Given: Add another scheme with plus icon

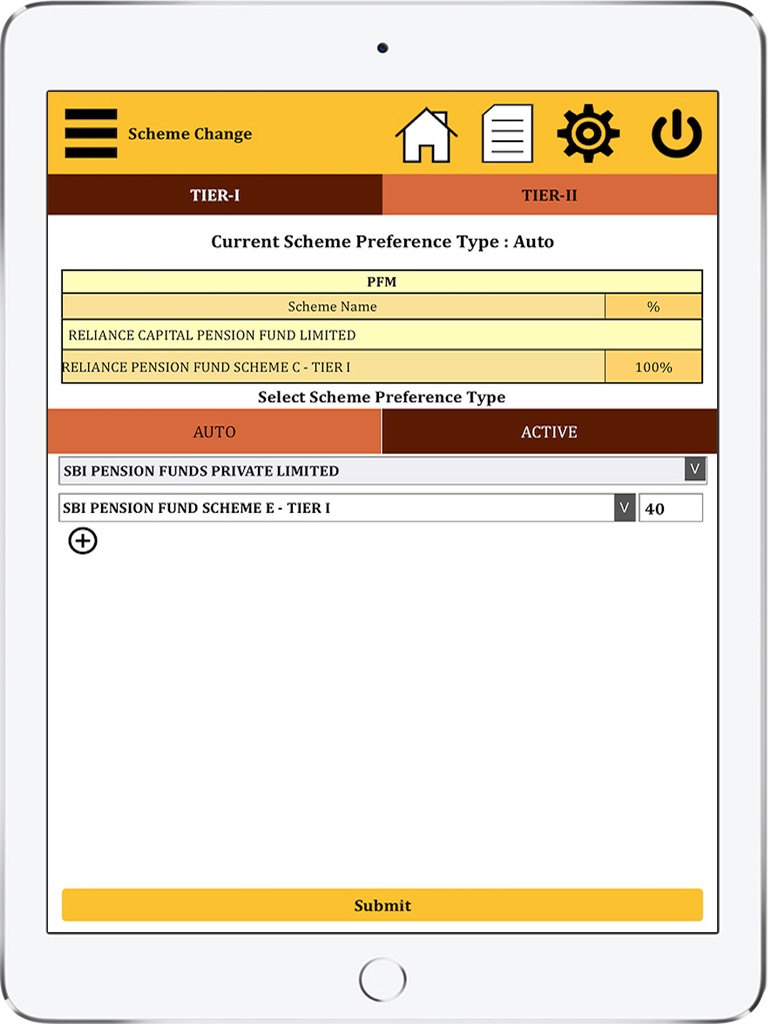Looking at the screenshot, I should (x=83, y=541).
